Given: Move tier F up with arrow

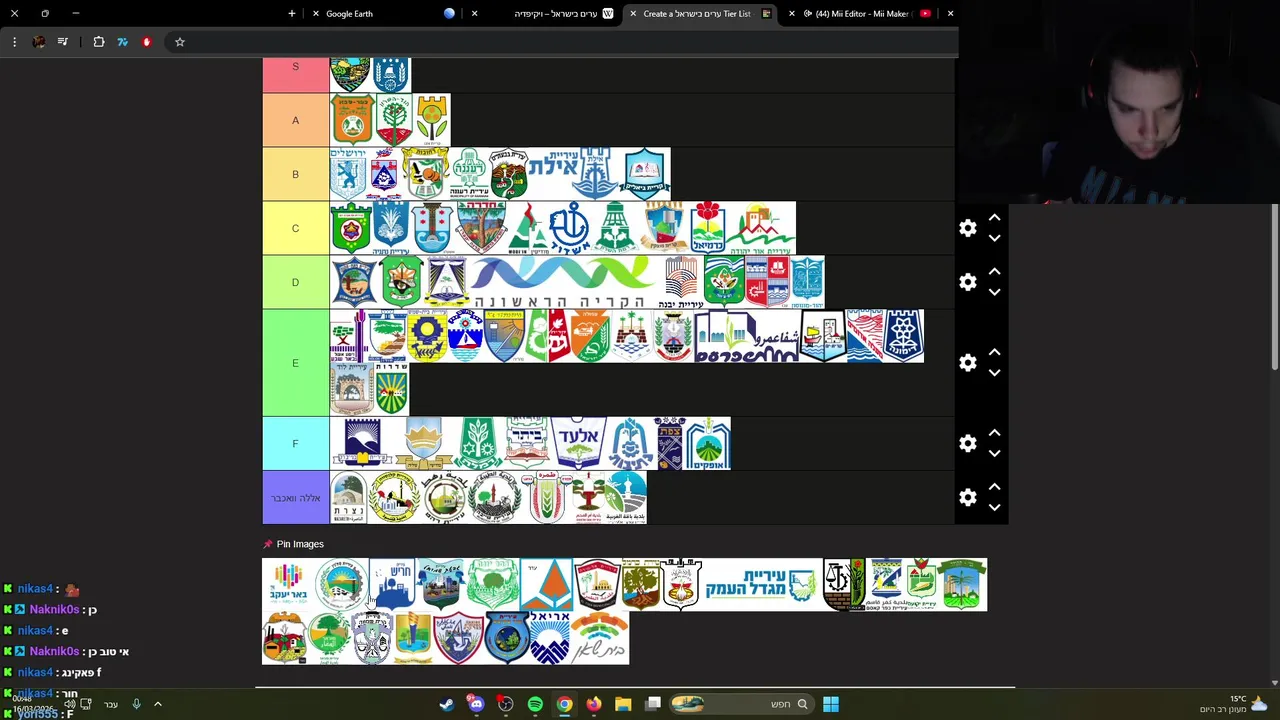Looking at the screenshot, I should tap(994, 432).
